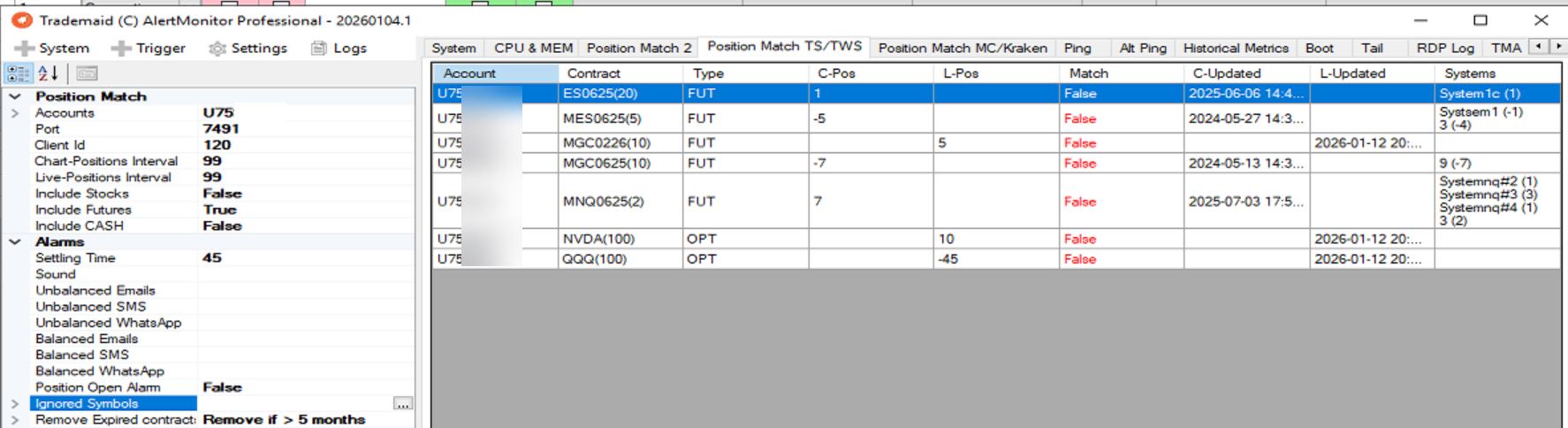The height and width of the screenshot is (428, 1568).
Task: Click the Logs clipboard icon
Action: click(319, 49)
